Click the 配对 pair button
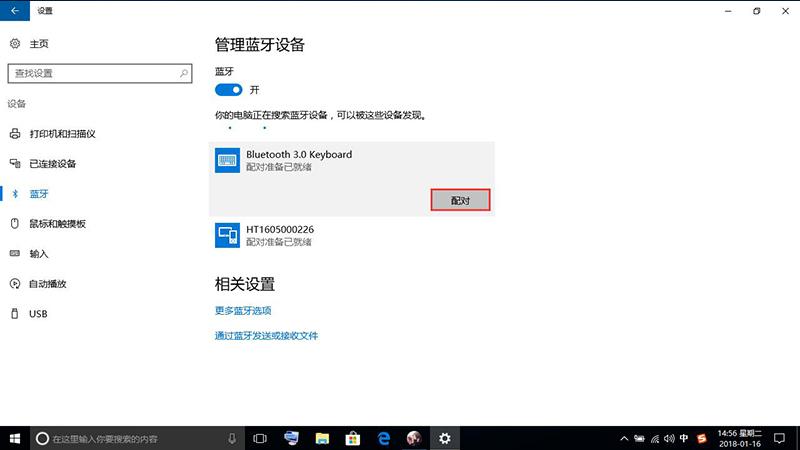Image resolution: width=800 pixels, height=450 pixels. click(x=460, y=200)
